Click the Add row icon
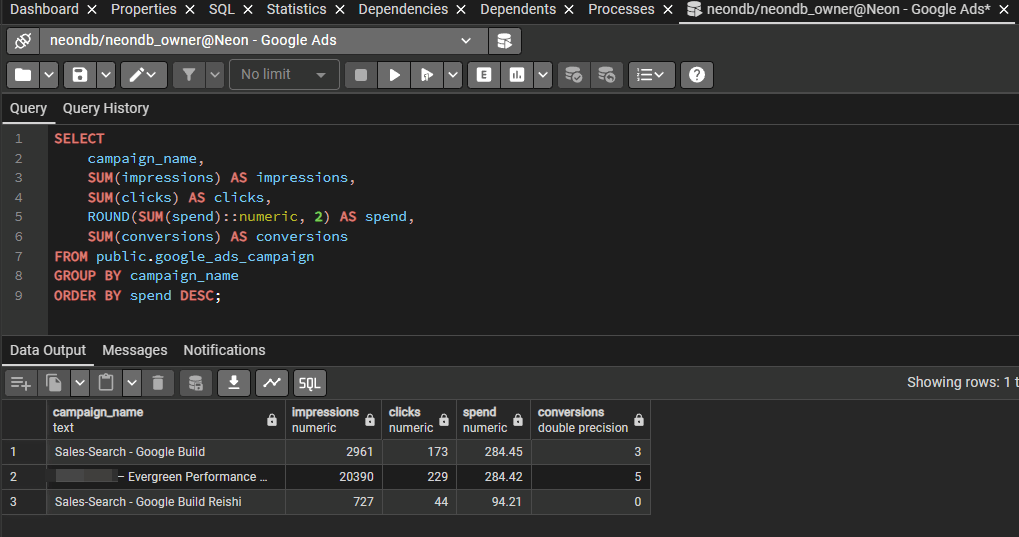 click(21, 384)
